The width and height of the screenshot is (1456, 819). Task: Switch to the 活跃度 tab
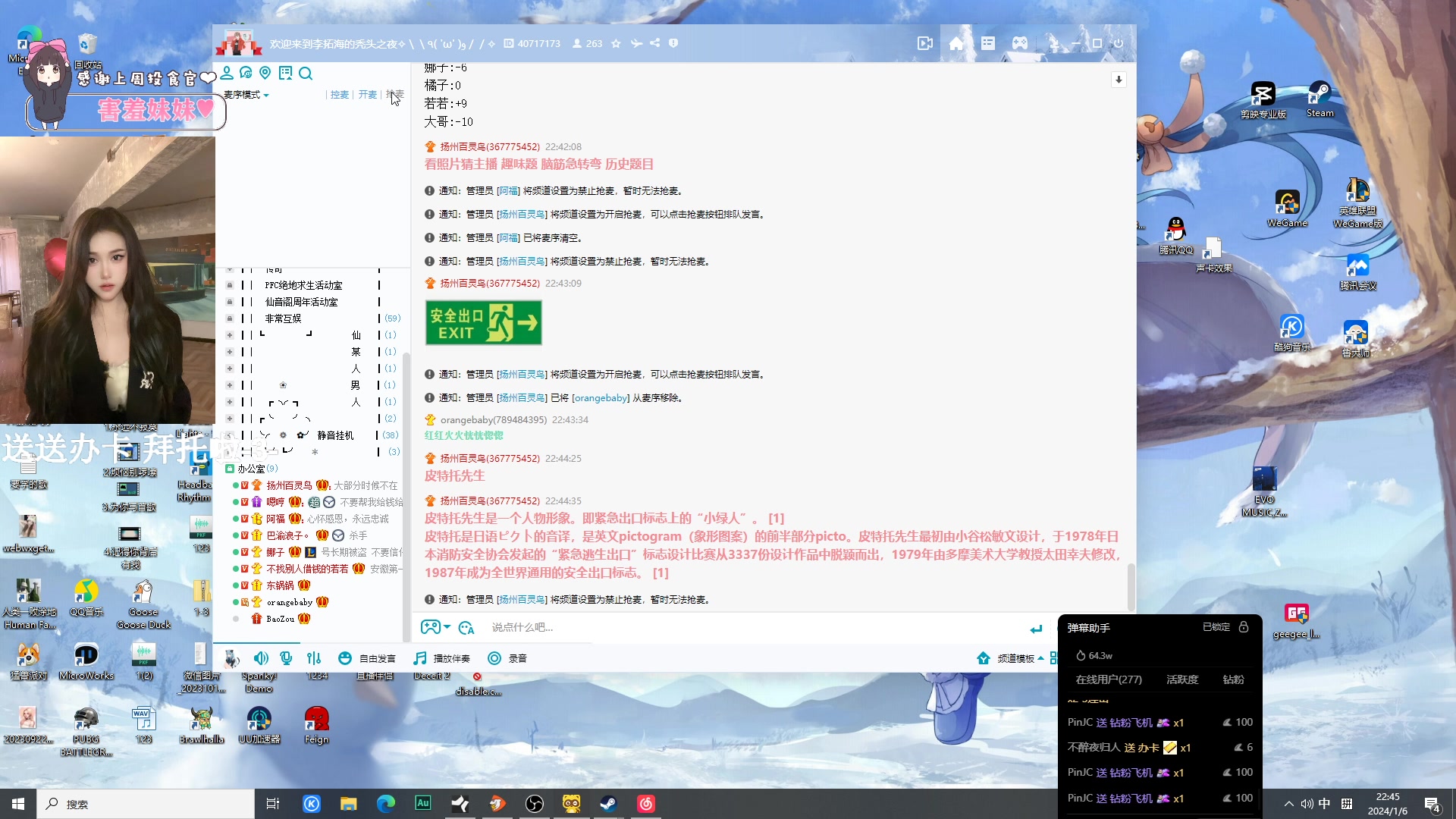point(1181,679)
